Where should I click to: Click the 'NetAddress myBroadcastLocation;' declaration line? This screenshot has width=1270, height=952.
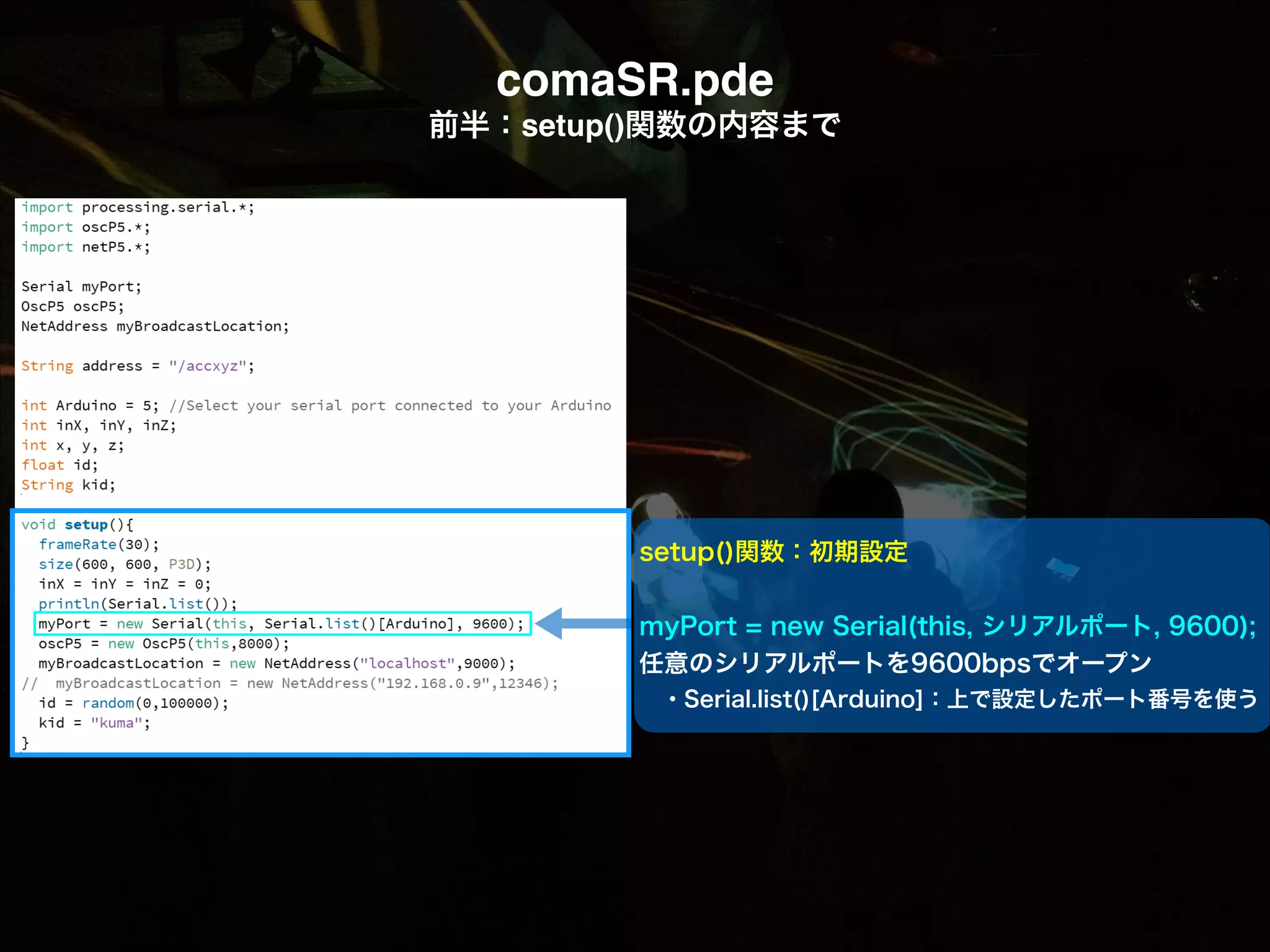(155, 327)
